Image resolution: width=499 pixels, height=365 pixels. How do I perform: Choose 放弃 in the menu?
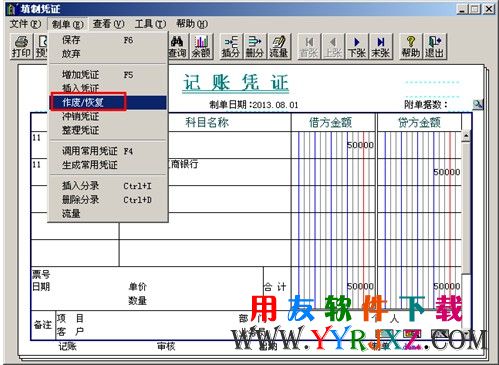[x=108, y=54]
